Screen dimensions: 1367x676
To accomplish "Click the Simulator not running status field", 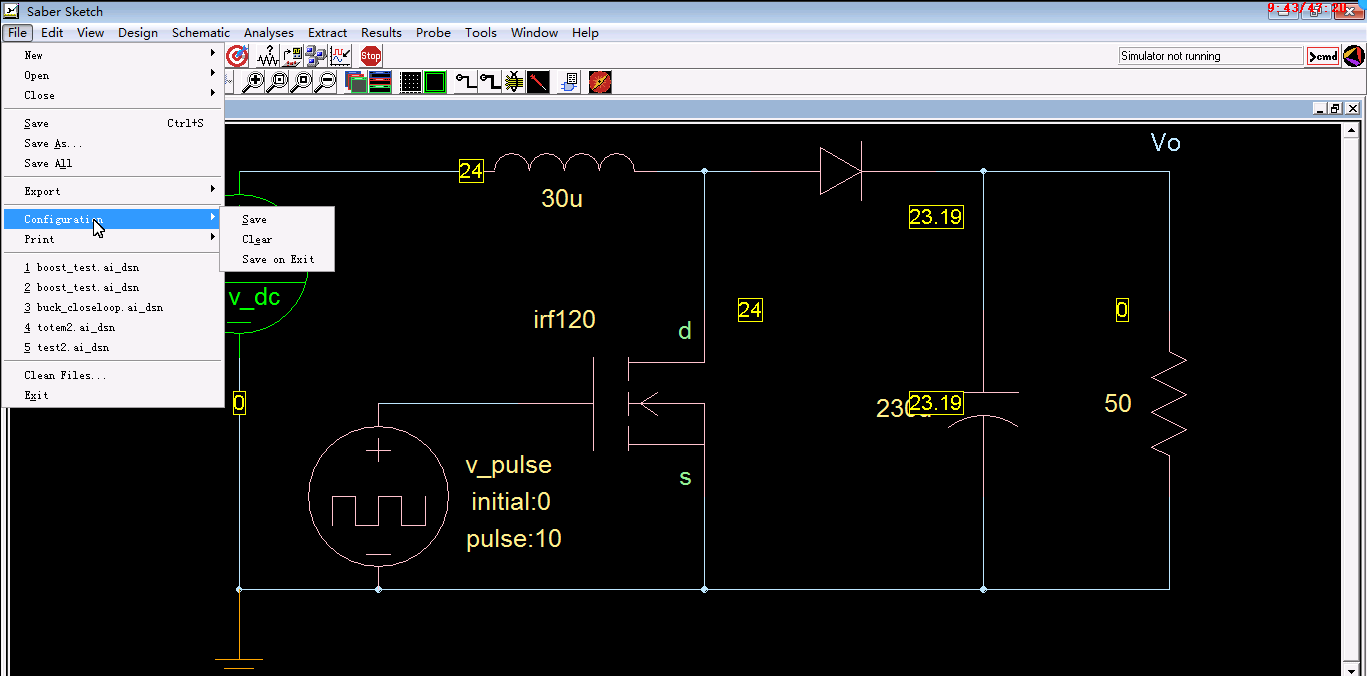I will click(x=1209, y=56).
